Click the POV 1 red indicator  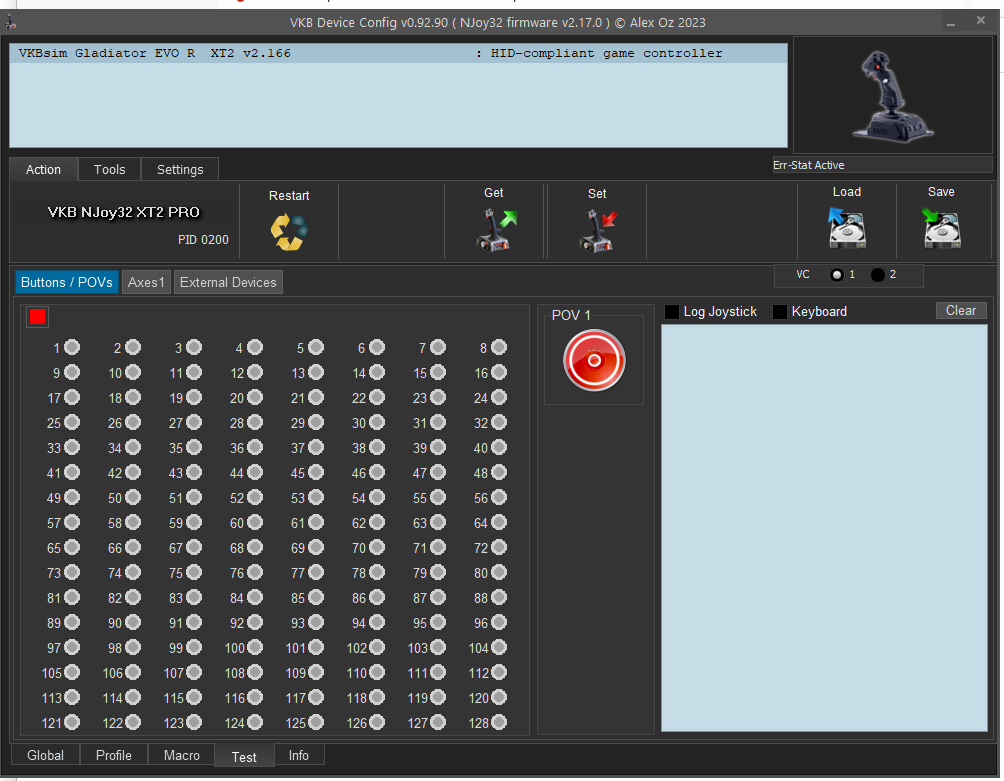pos(594,360)
